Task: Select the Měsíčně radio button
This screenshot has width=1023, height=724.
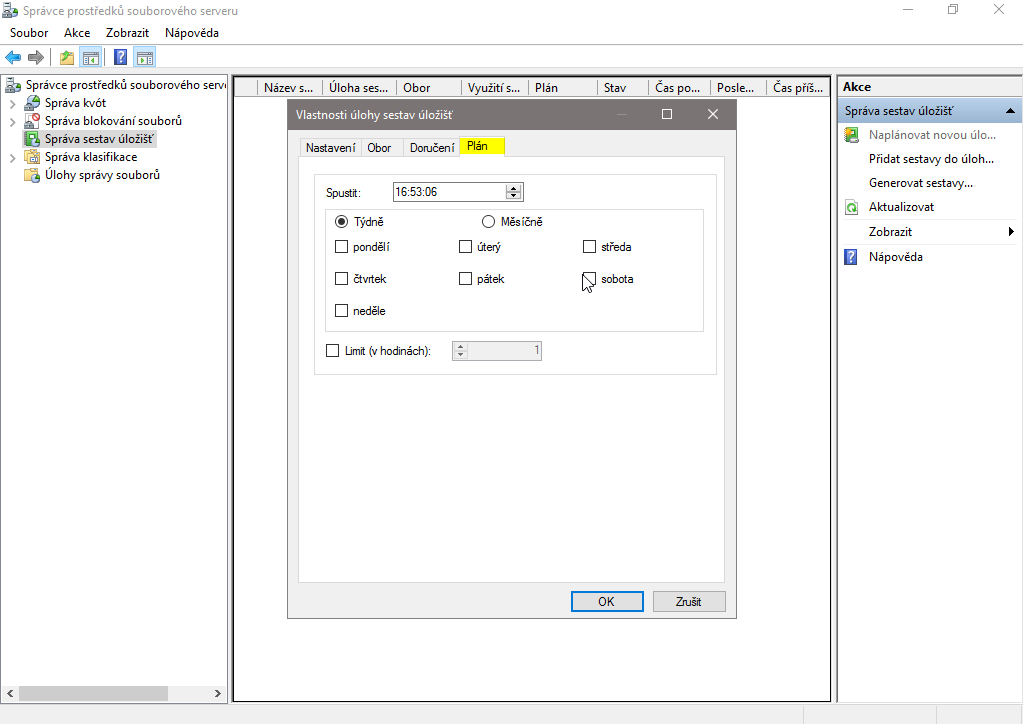Action: 489,222
